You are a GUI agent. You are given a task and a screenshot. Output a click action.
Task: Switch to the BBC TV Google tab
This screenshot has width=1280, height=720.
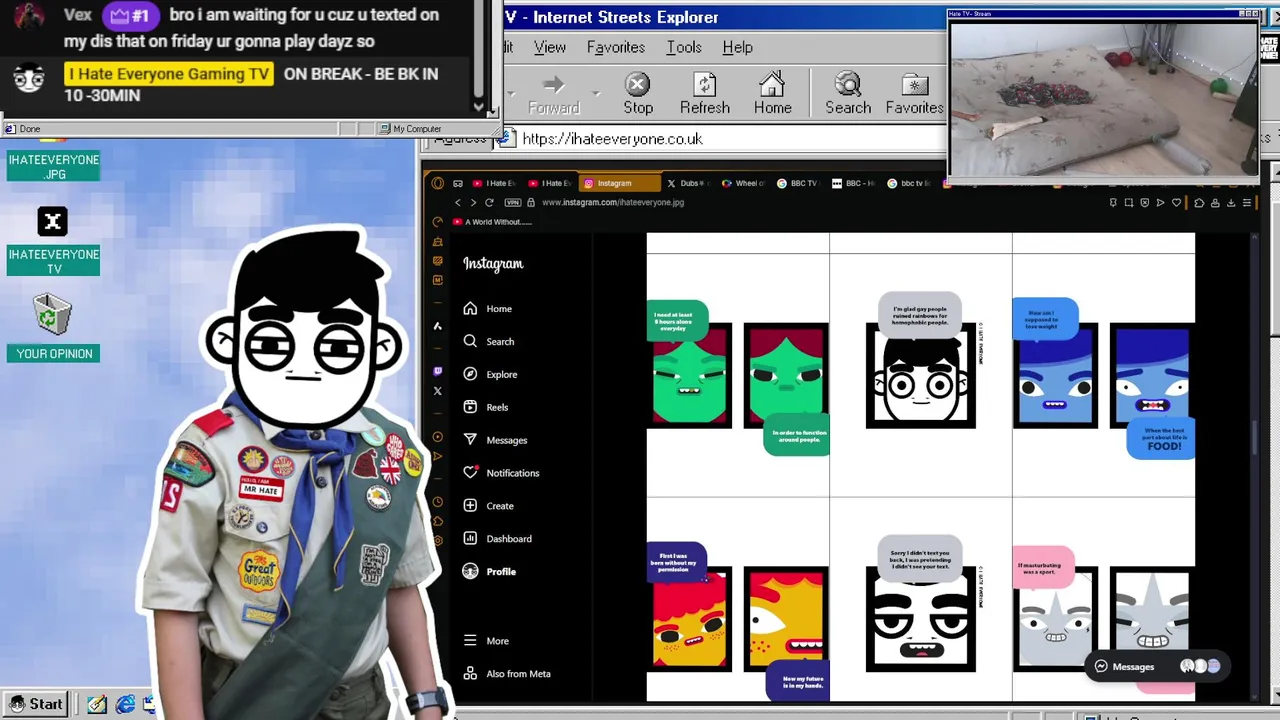tap(798, 183)
